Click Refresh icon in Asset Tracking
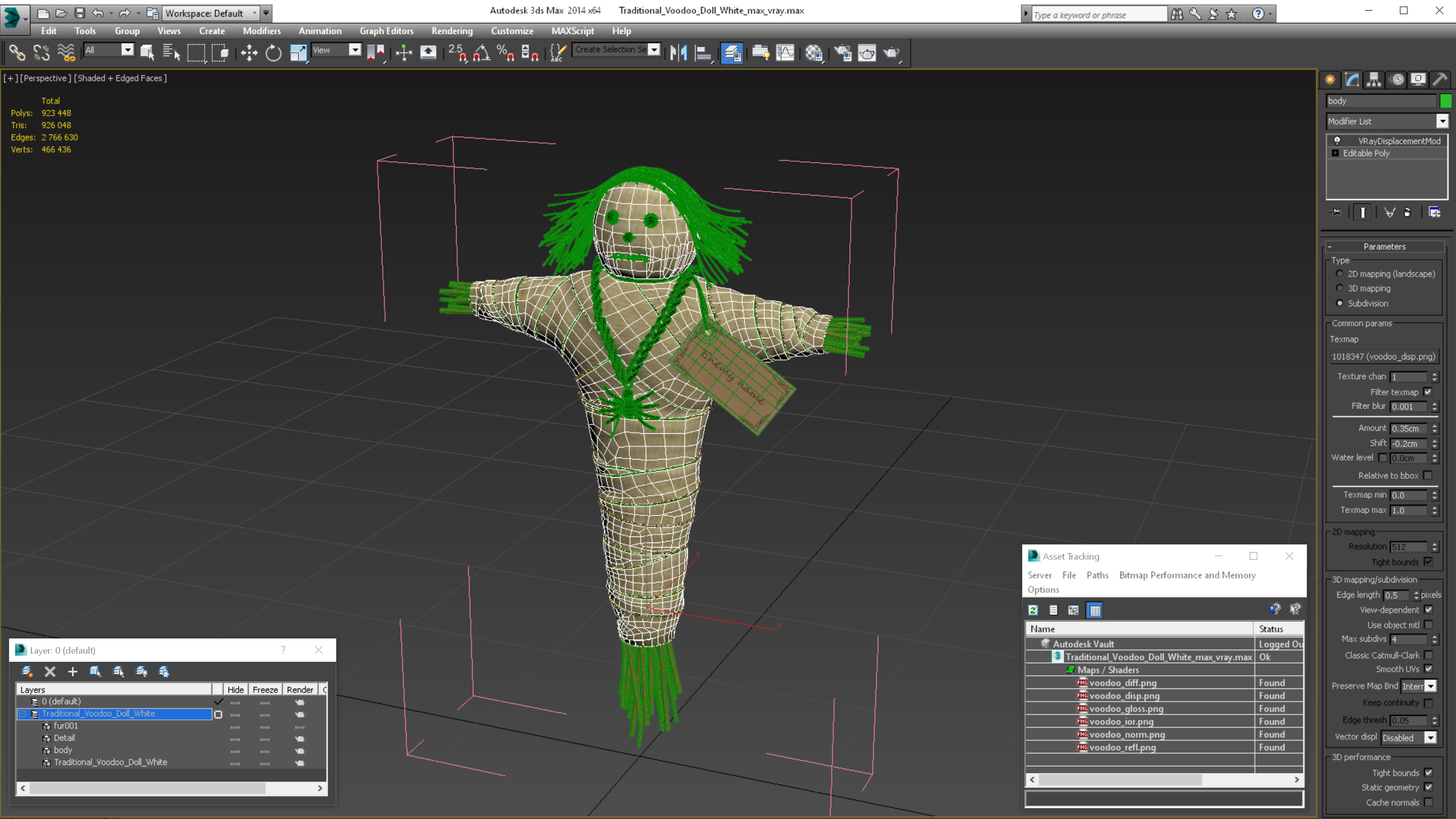The width and height of the screenshot is (1456, 819). (x=1033, y=610)
